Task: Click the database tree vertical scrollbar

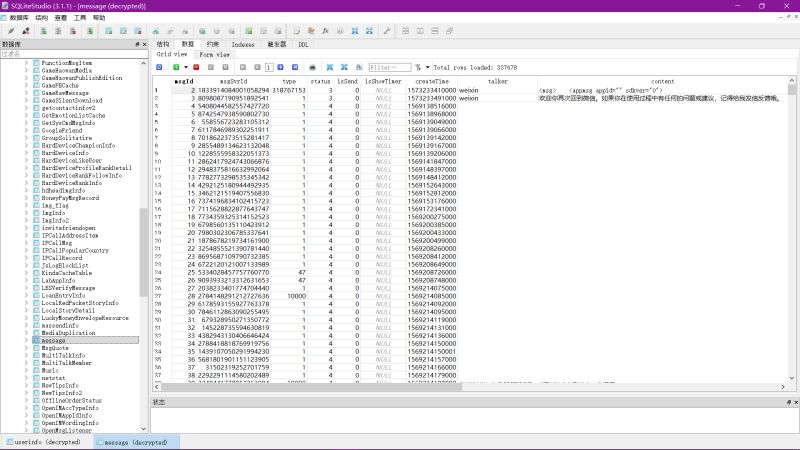Action: click(143, 253)
